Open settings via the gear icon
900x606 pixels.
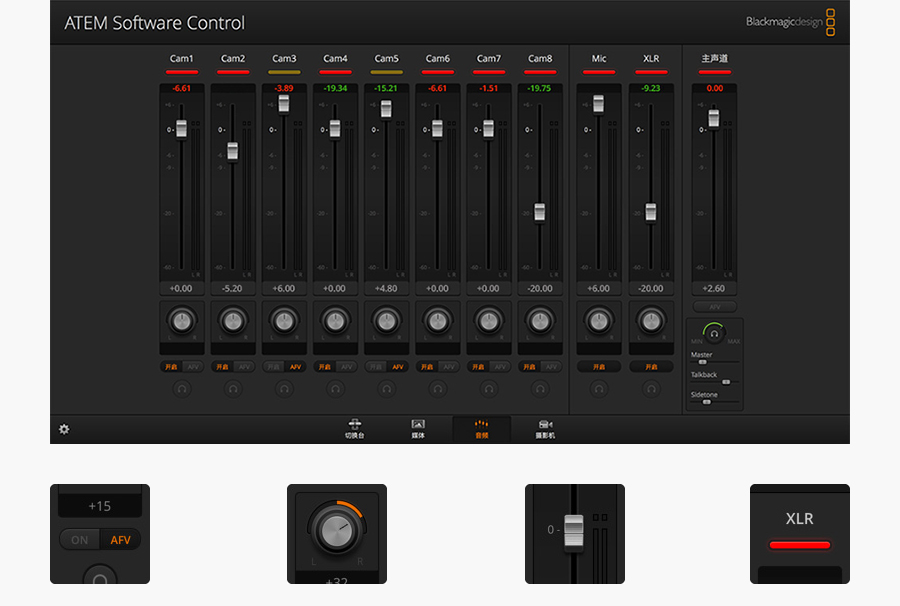pos(64,429)
